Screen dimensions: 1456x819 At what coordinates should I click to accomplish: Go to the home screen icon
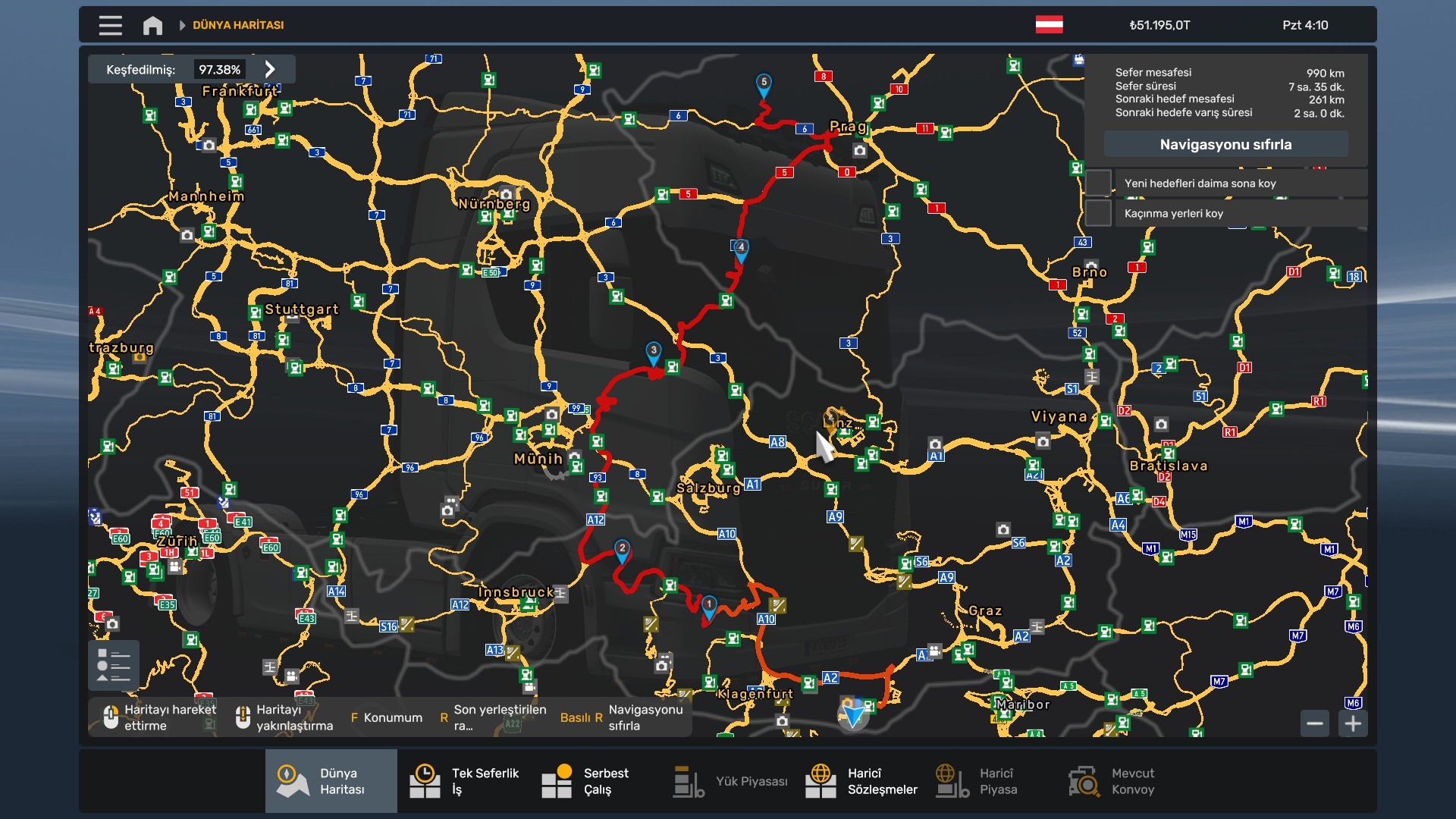tap(152, 25)
